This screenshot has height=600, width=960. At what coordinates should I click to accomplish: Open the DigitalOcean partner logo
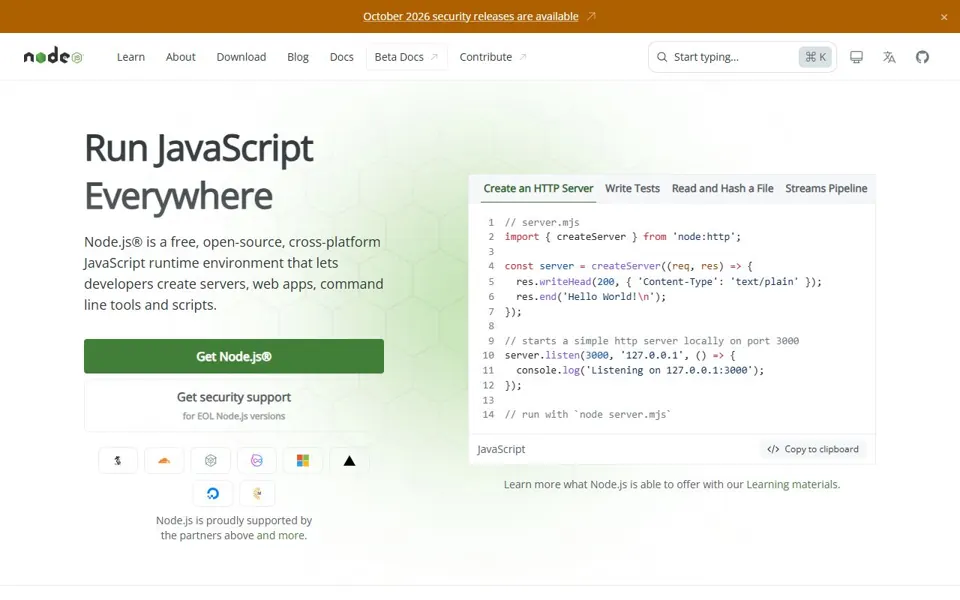[212, 493]
